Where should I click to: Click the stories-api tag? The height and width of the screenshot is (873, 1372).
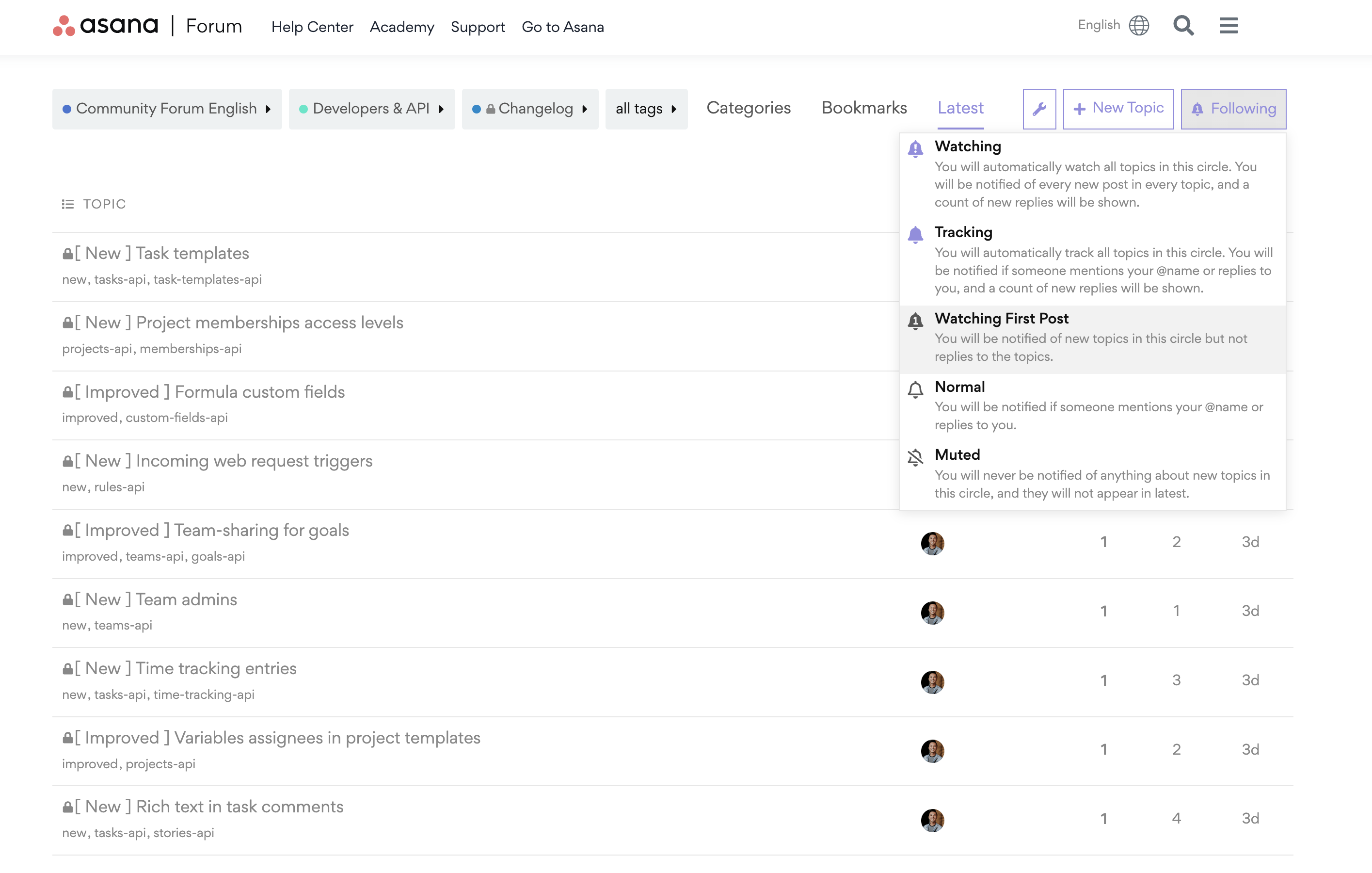tap(183, 833)
